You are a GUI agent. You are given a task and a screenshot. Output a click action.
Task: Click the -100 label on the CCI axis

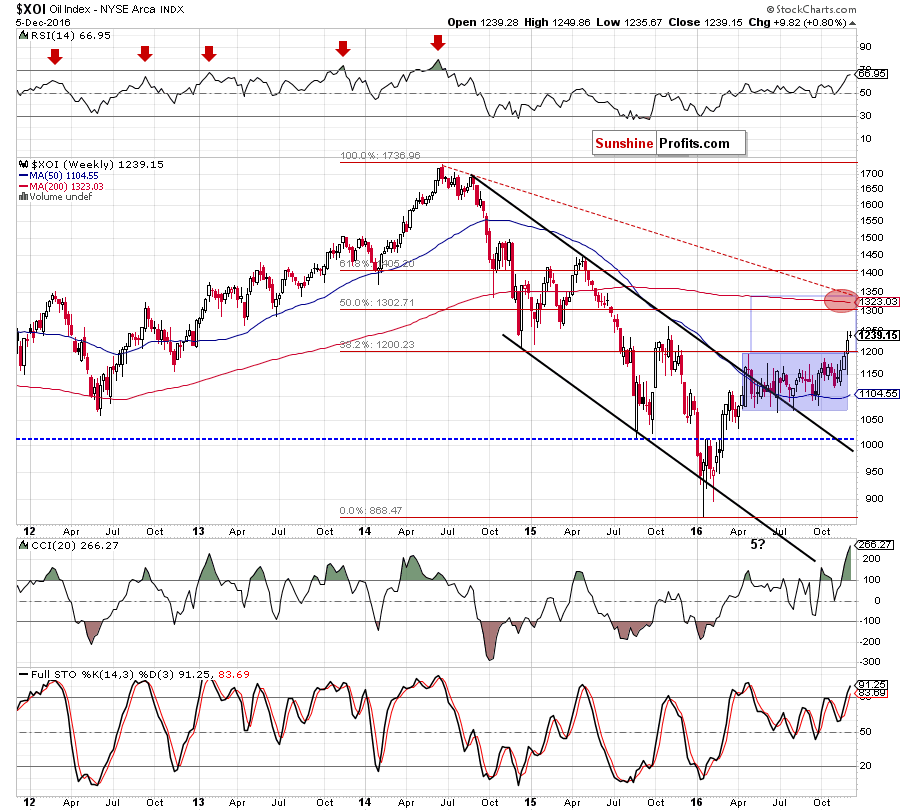[x=869, y=620]
